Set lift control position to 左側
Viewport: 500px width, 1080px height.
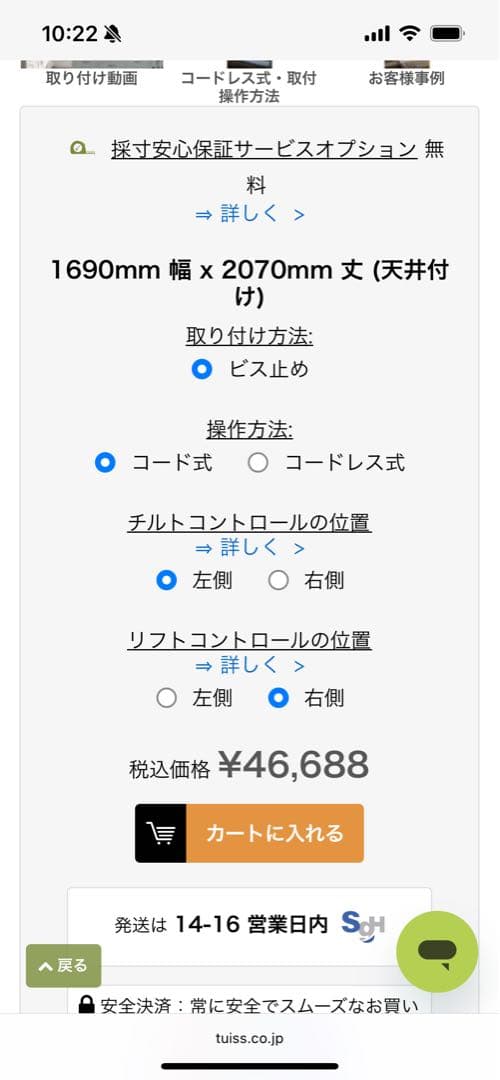point(167,698)
